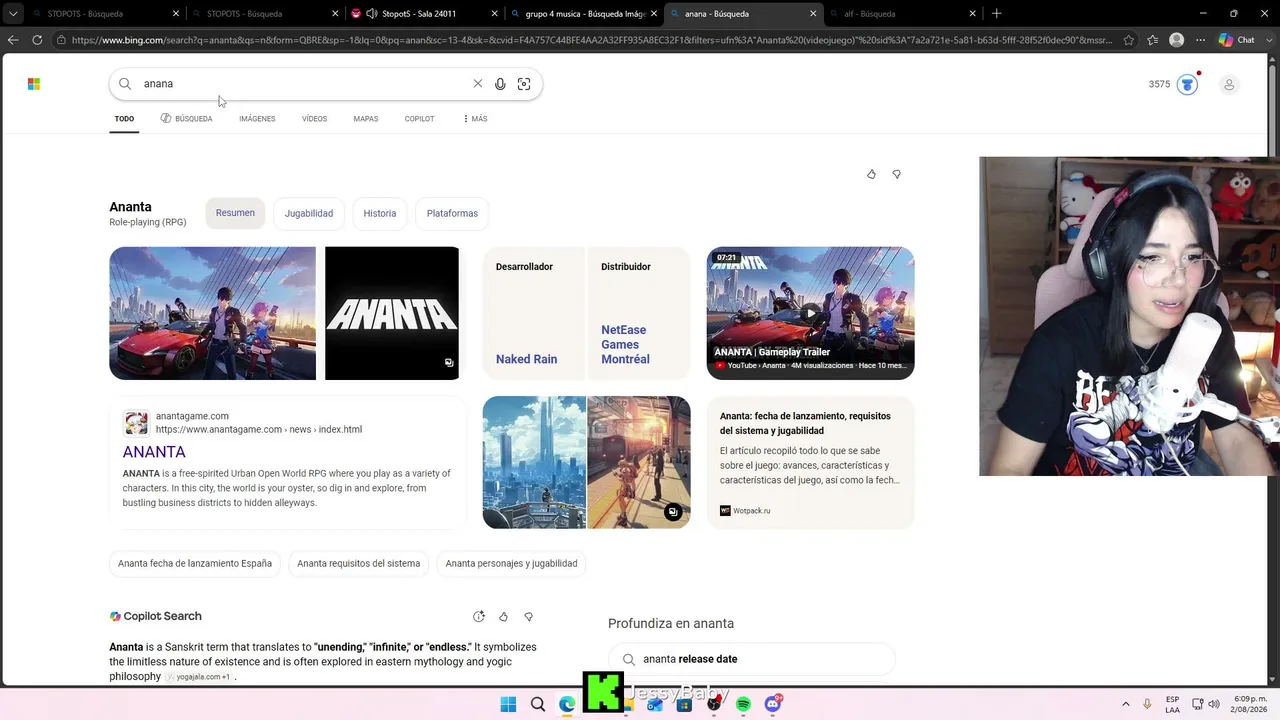Viewport: 1280px width, 720px height.
Task: Clear the Bing search text with X
Action: 478,84
